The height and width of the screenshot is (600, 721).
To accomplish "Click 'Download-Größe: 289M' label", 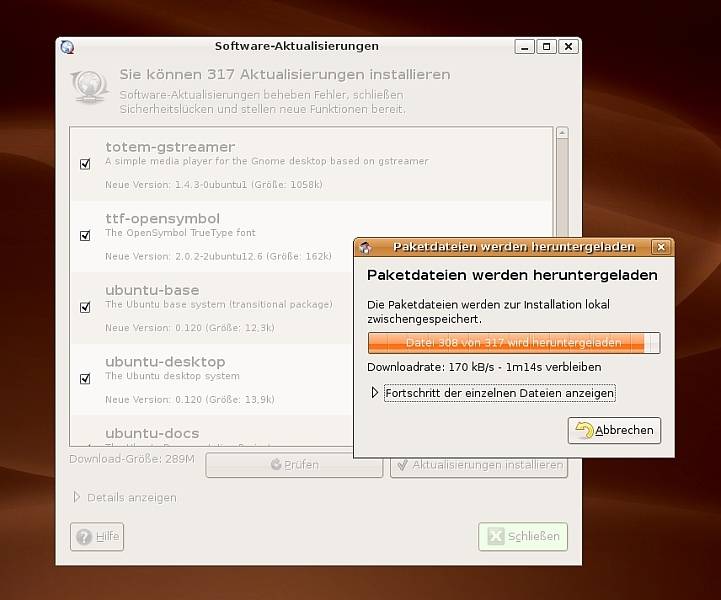I will click(132, 459).
